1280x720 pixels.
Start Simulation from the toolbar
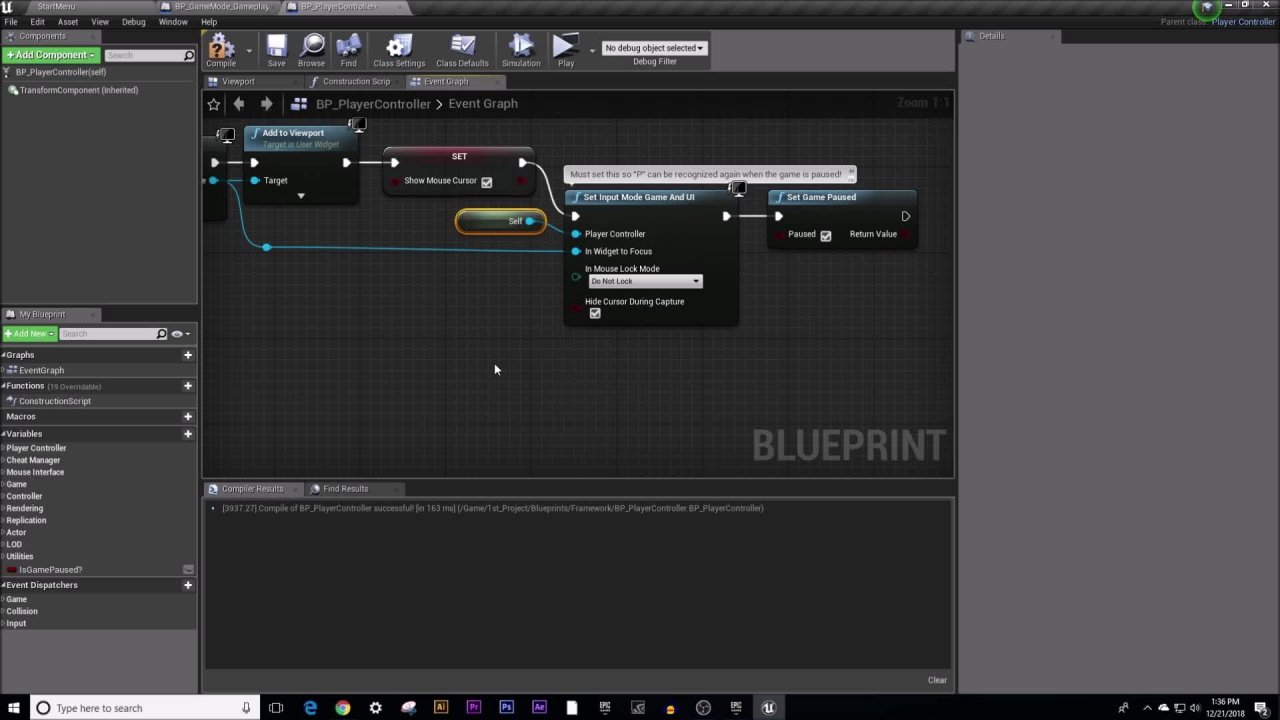click(x=521, y=50)
